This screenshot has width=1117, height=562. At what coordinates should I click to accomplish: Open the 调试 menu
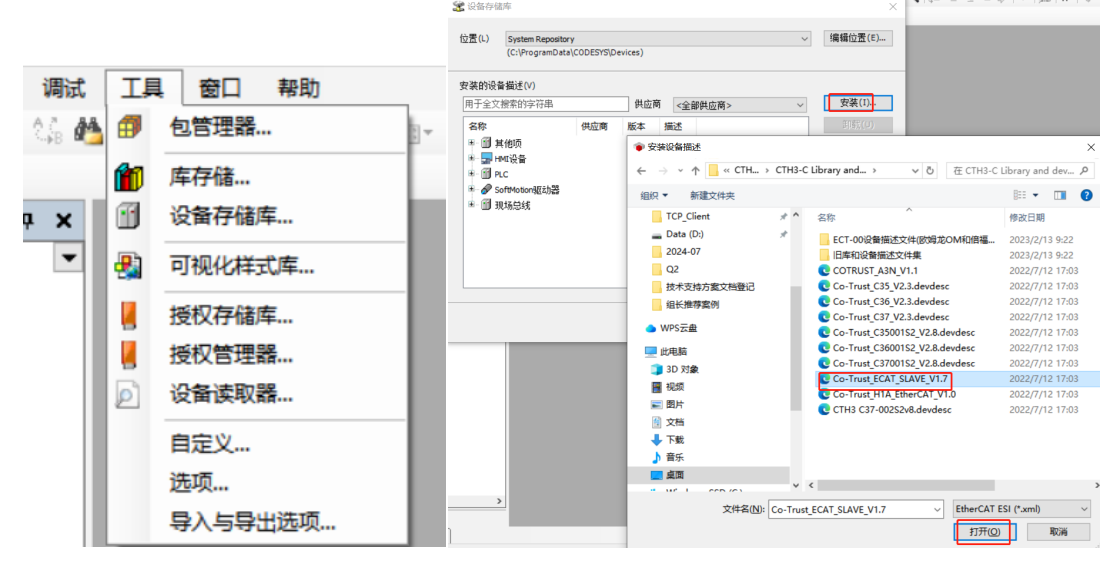coord(64,88)
